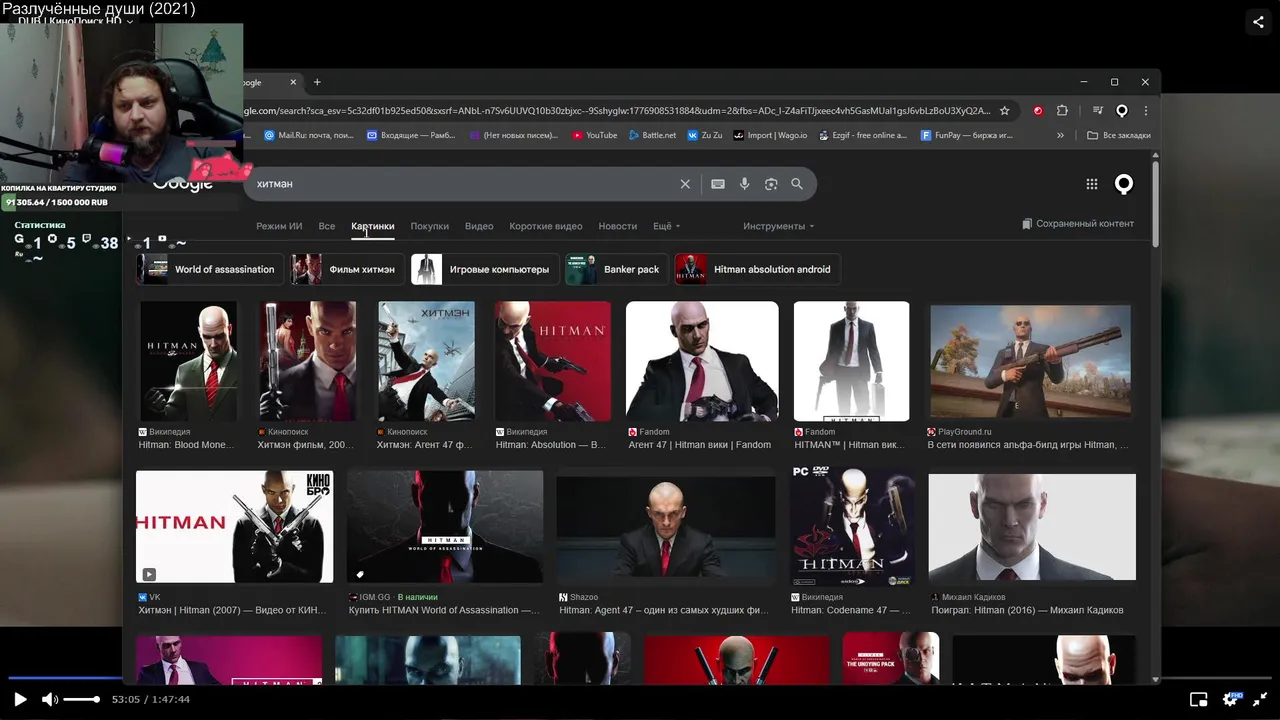The height and width of the screenshot is (720, 1280).
Task: Exit fullscreen in the video player
Action: pos(1260,699)
